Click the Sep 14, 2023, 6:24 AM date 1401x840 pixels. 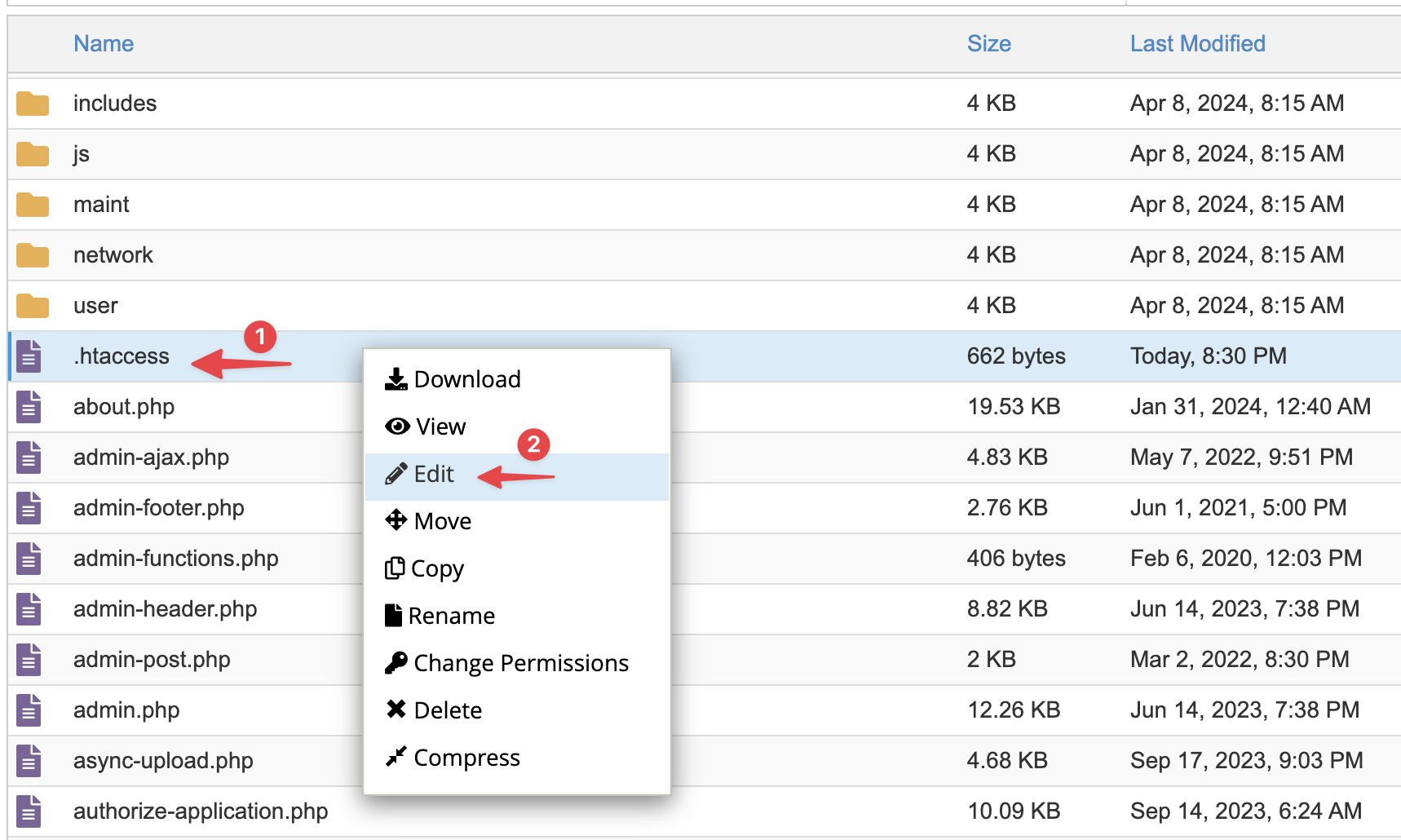click(x=1246, y=811)
